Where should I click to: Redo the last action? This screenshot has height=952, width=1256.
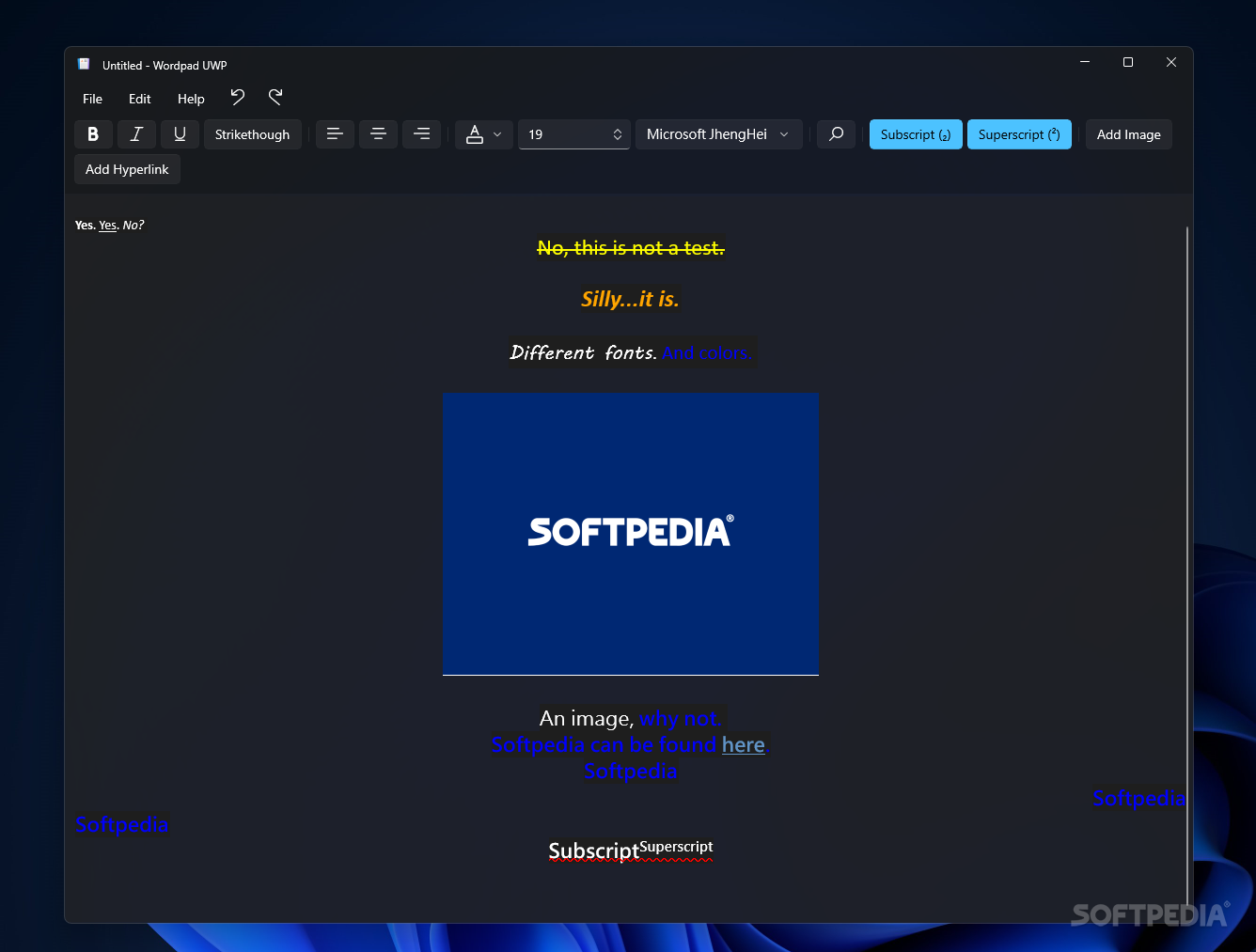coord(275,97)
